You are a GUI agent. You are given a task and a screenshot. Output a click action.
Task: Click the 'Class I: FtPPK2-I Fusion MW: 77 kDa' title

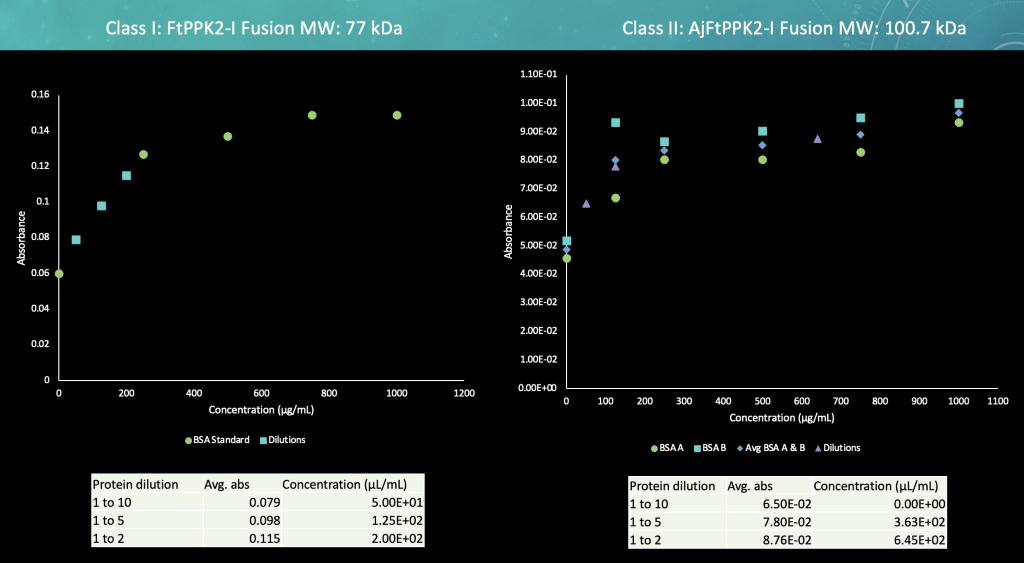(254, 28)
